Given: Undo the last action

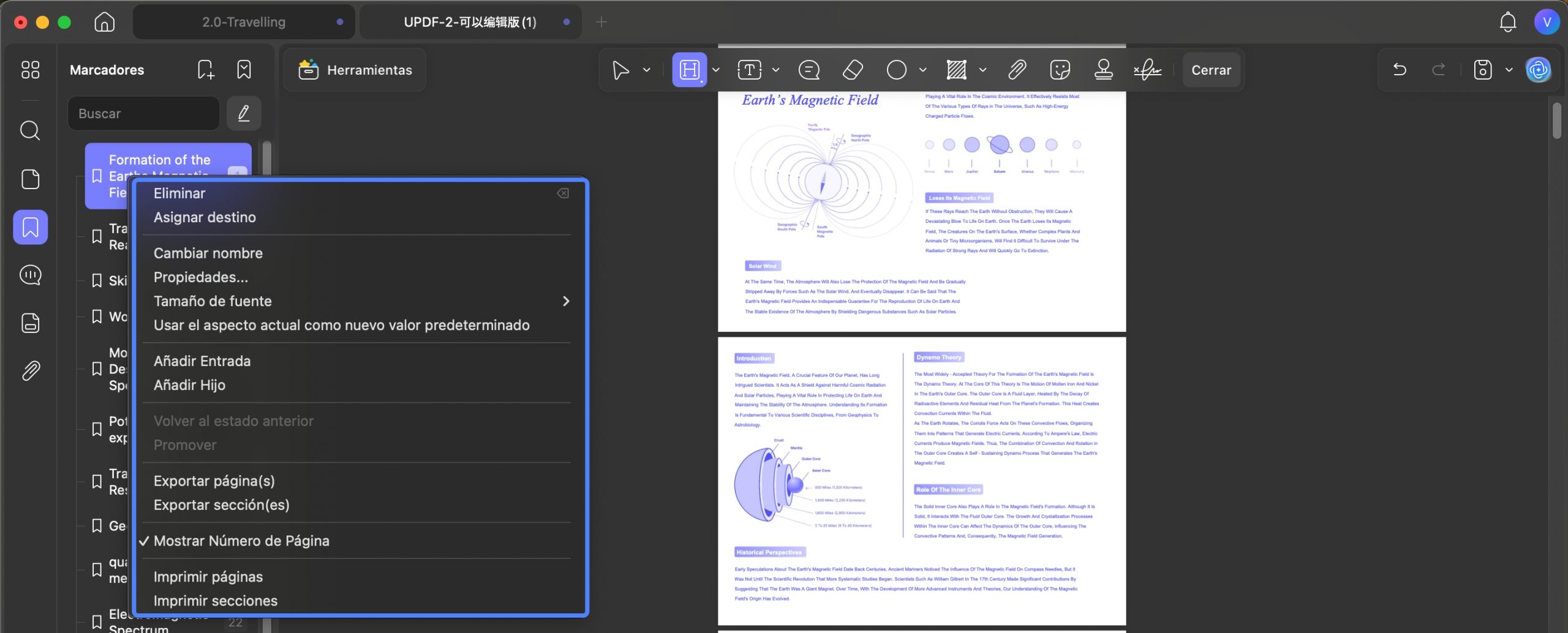Looking at the screenshot, I should [1400, 70].
